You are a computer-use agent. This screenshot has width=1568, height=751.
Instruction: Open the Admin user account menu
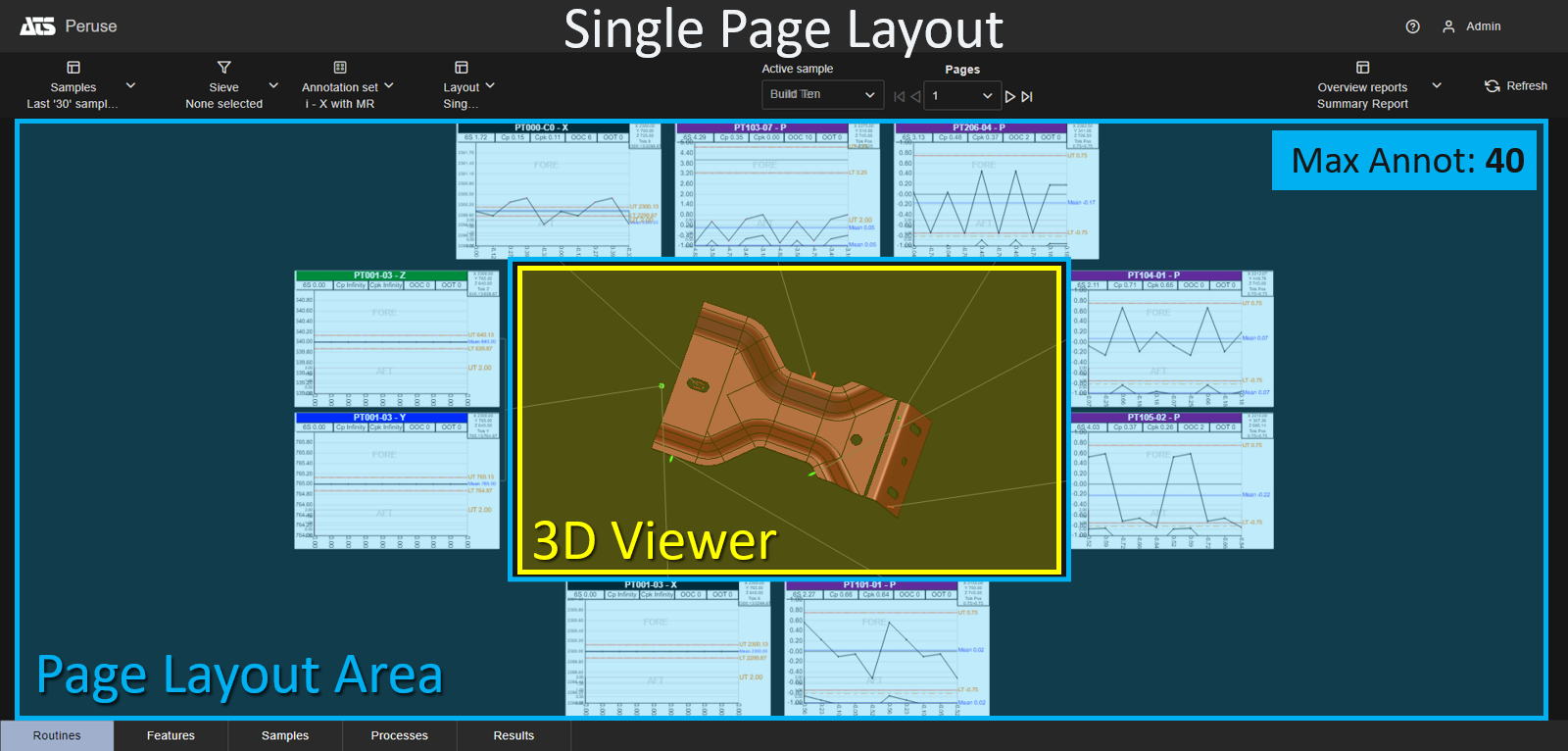pyautogui.click(x=1472, y=26)
